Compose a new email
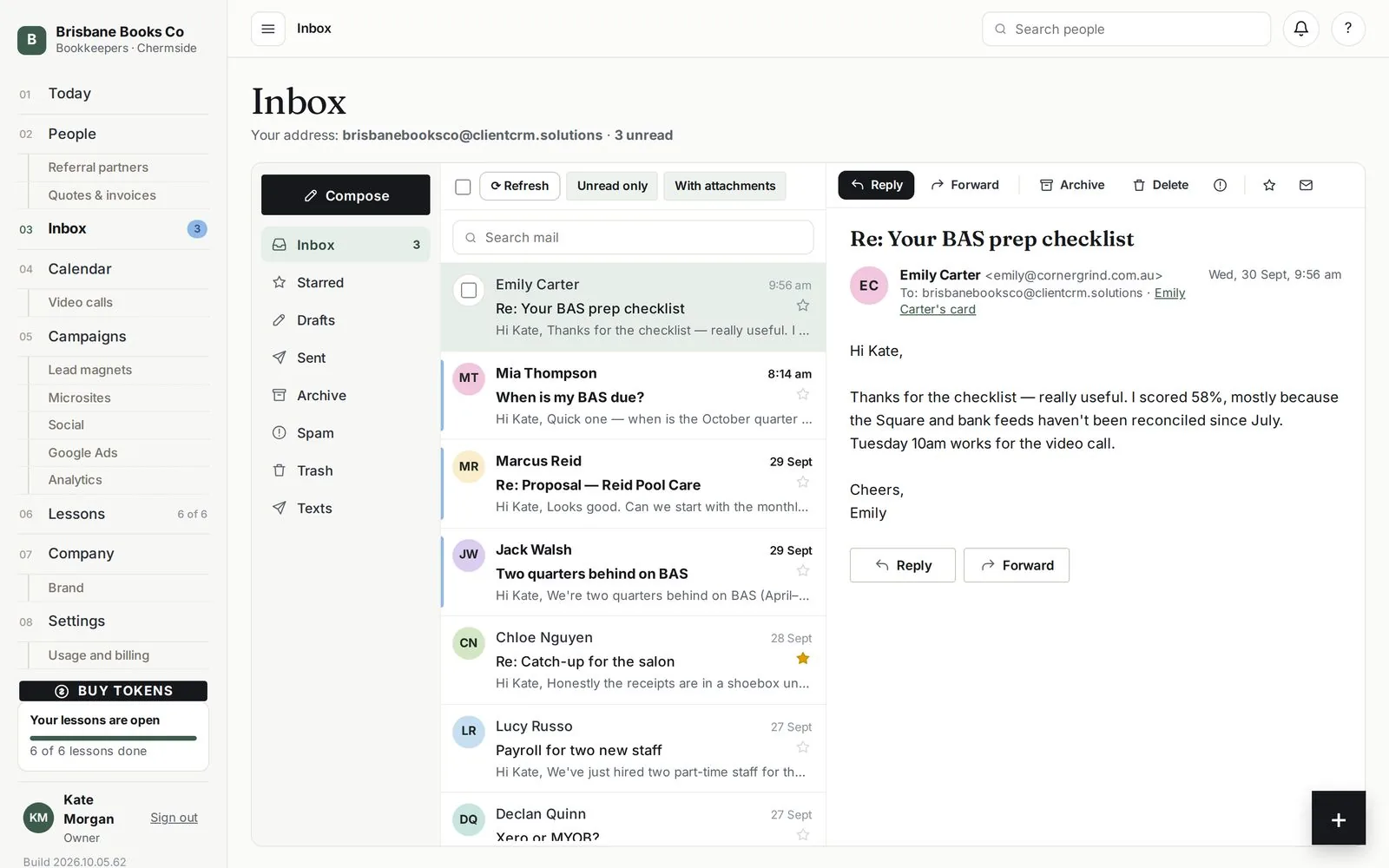 click(x=346, y=195)
